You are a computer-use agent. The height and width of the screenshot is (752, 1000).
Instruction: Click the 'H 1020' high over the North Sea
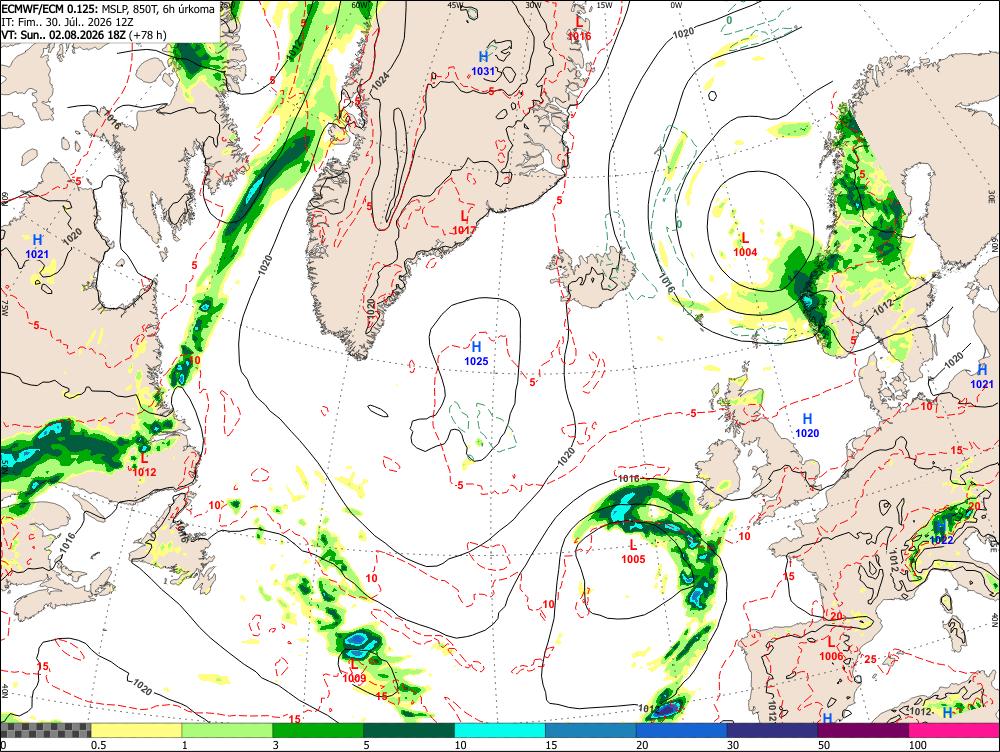point(807,425)
